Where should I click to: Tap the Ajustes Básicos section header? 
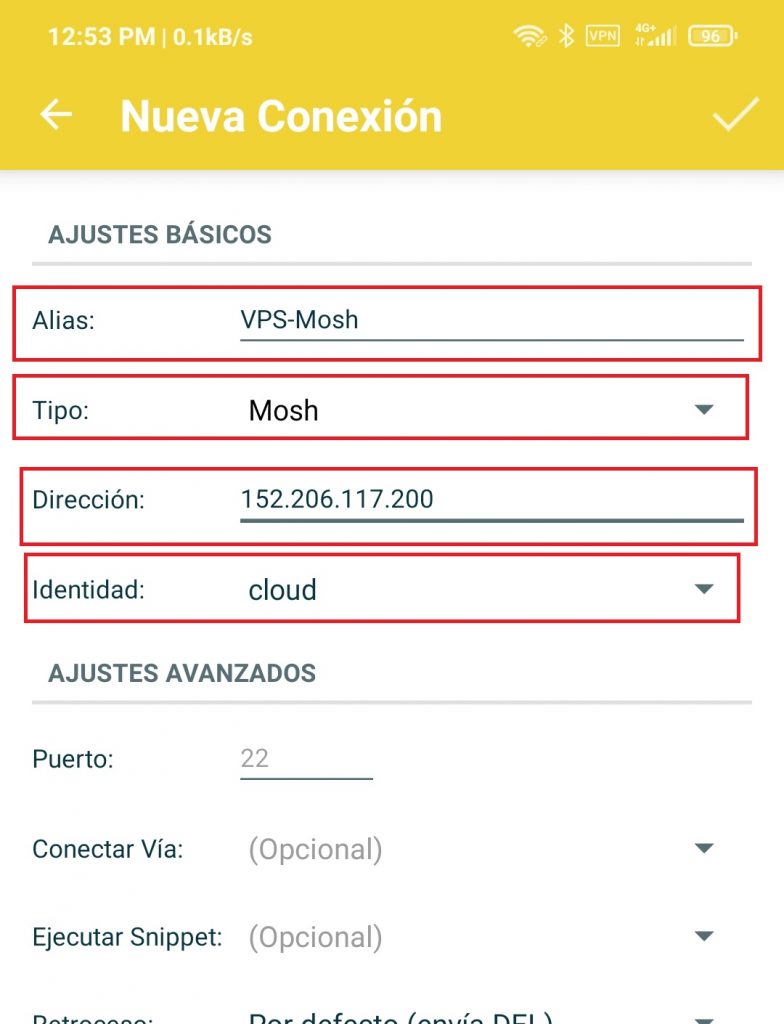pos(160,234)
